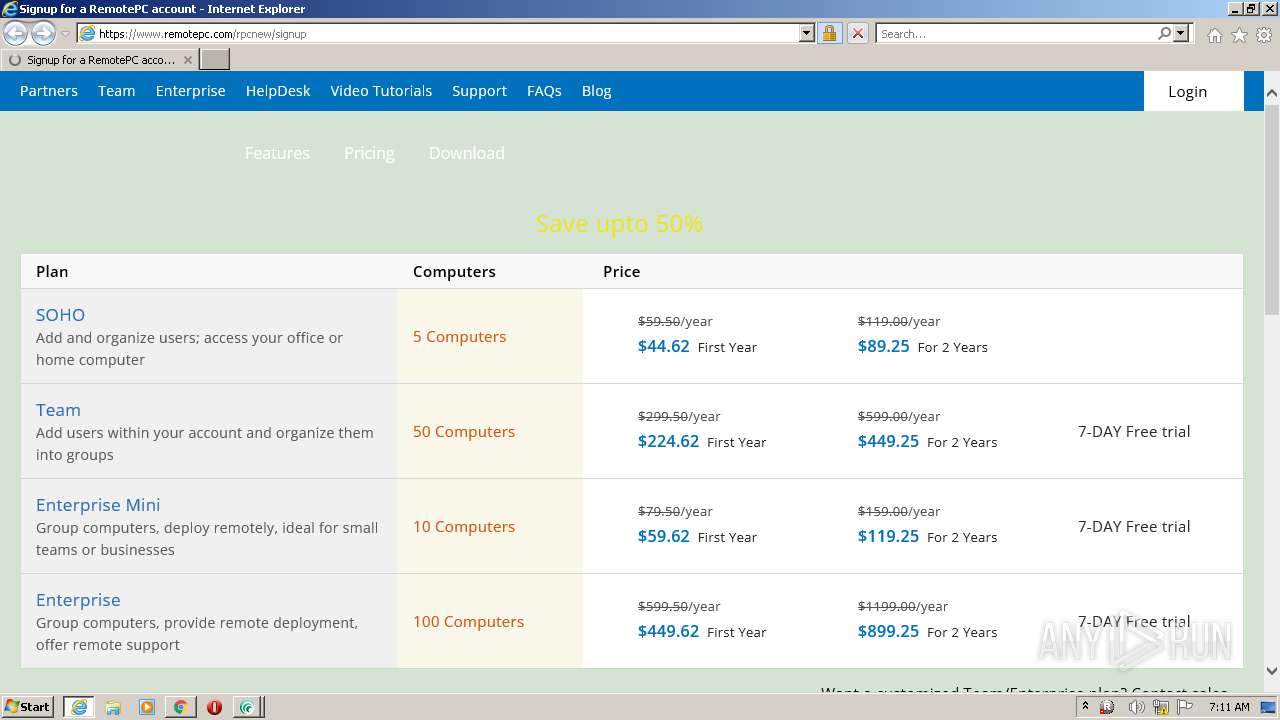Click the address bar URL field
Image resolution: width=1280 pixels, height=720 pixels.
[x=447, y=33]
